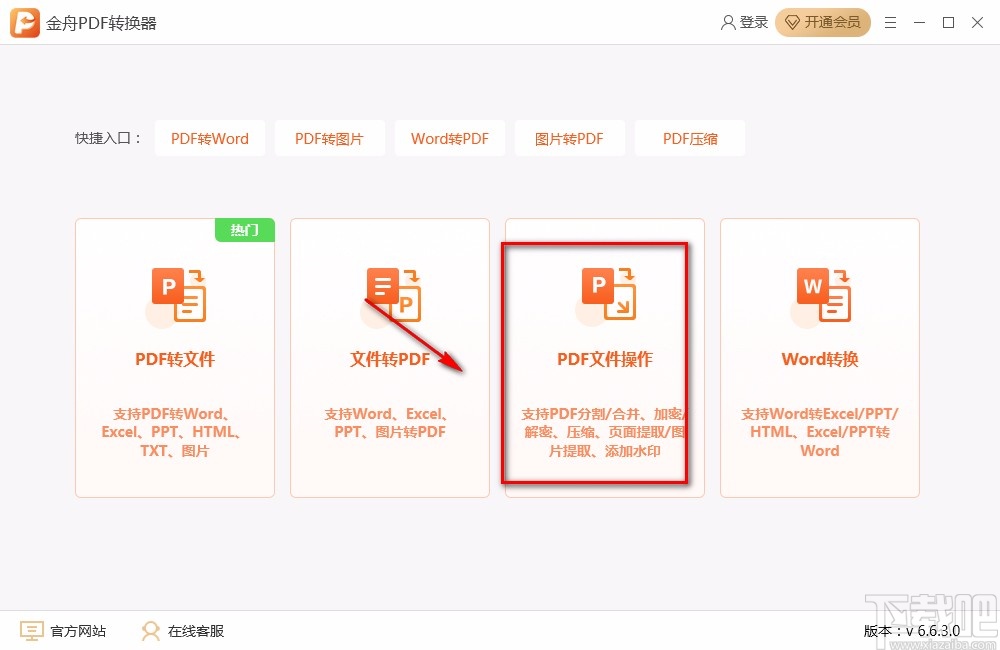This screenshot has width=1000, height=650.
Task: Click the 登录 user icon
Action: coord(728,22)
